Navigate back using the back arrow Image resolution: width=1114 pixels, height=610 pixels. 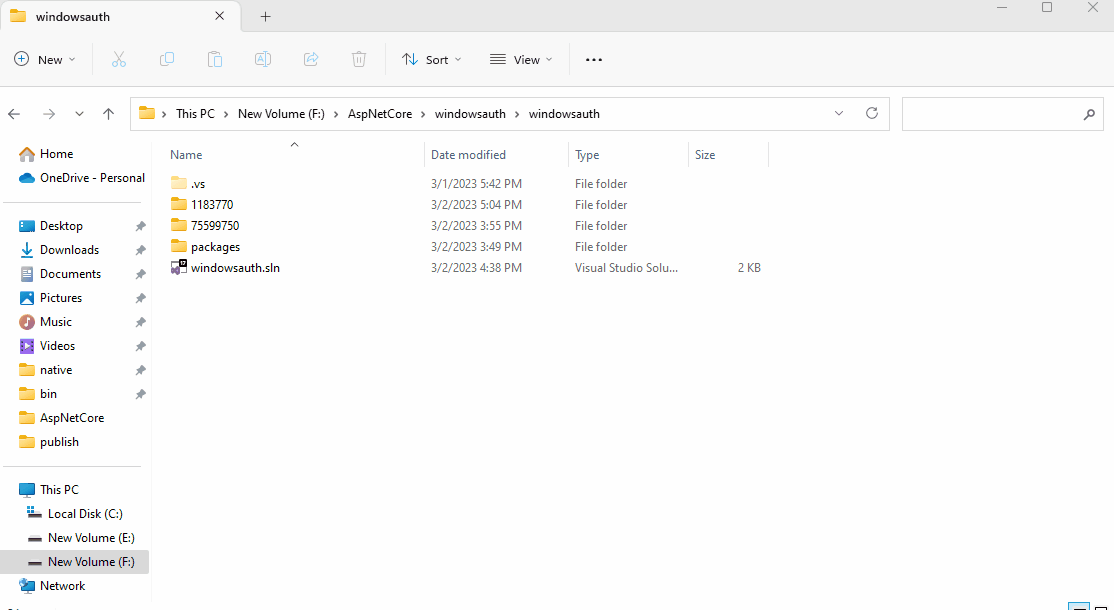pos(14,113)
